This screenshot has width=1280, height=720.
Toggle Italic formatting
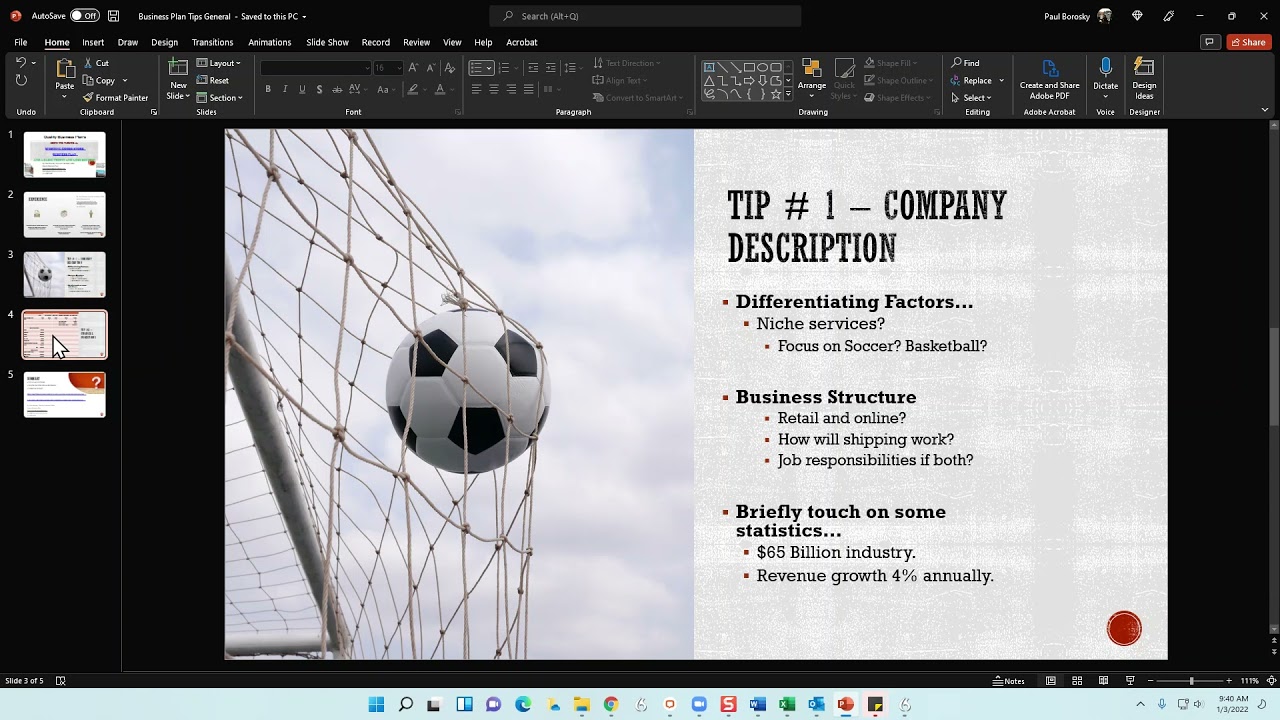[x=285, y=89]
